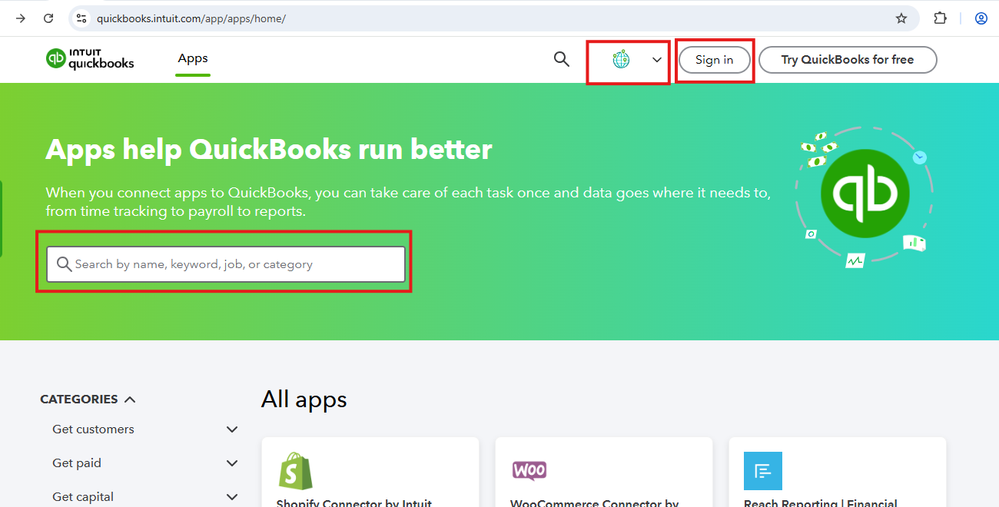
Task: Click the Shopify bag icon
Action: click(x=296, y=471)
